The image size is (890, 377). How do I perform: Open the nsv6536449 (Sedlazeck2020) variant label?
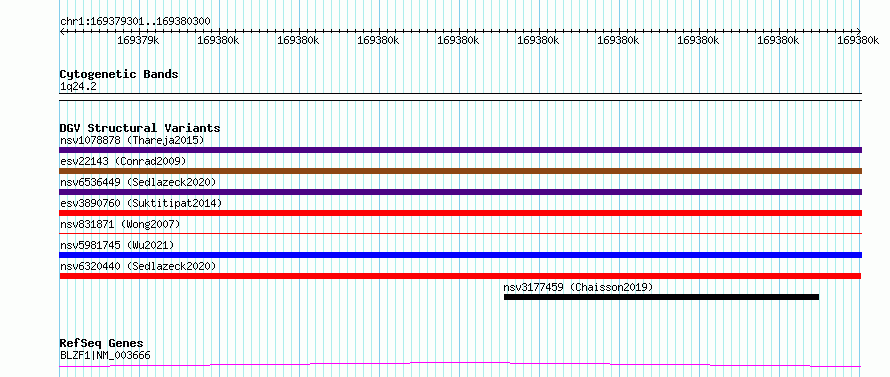(138, 182)
